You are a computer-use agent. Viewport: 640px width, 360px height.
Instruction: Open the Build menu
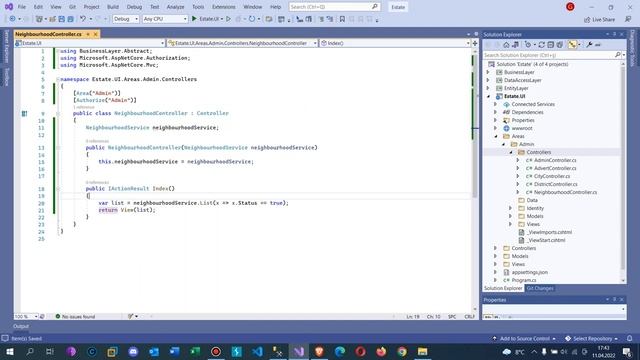pos(113,7)
